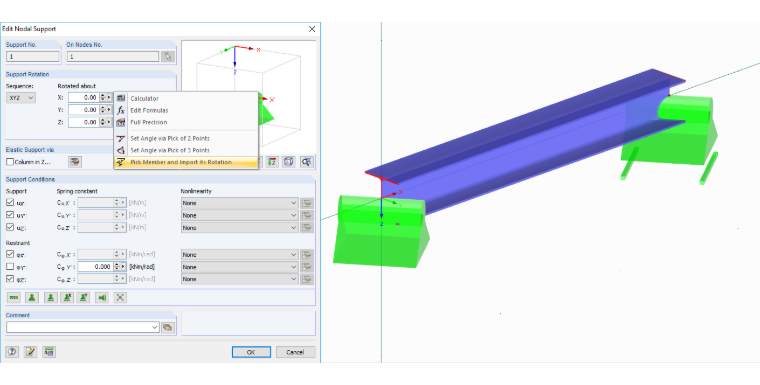
Task: Expand the Comment combo box arrow
Action: 155,327
